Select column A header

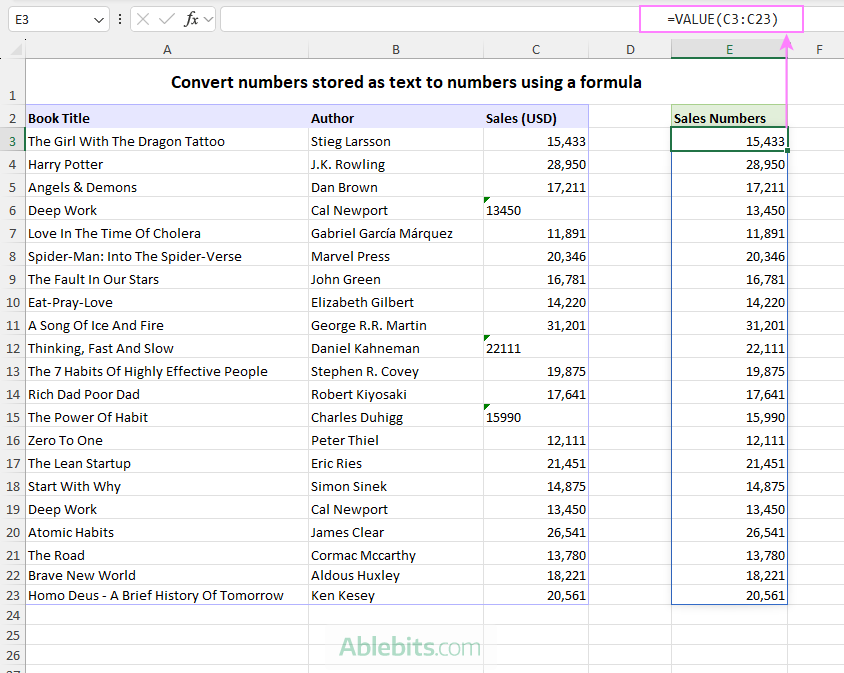[167, 50]
